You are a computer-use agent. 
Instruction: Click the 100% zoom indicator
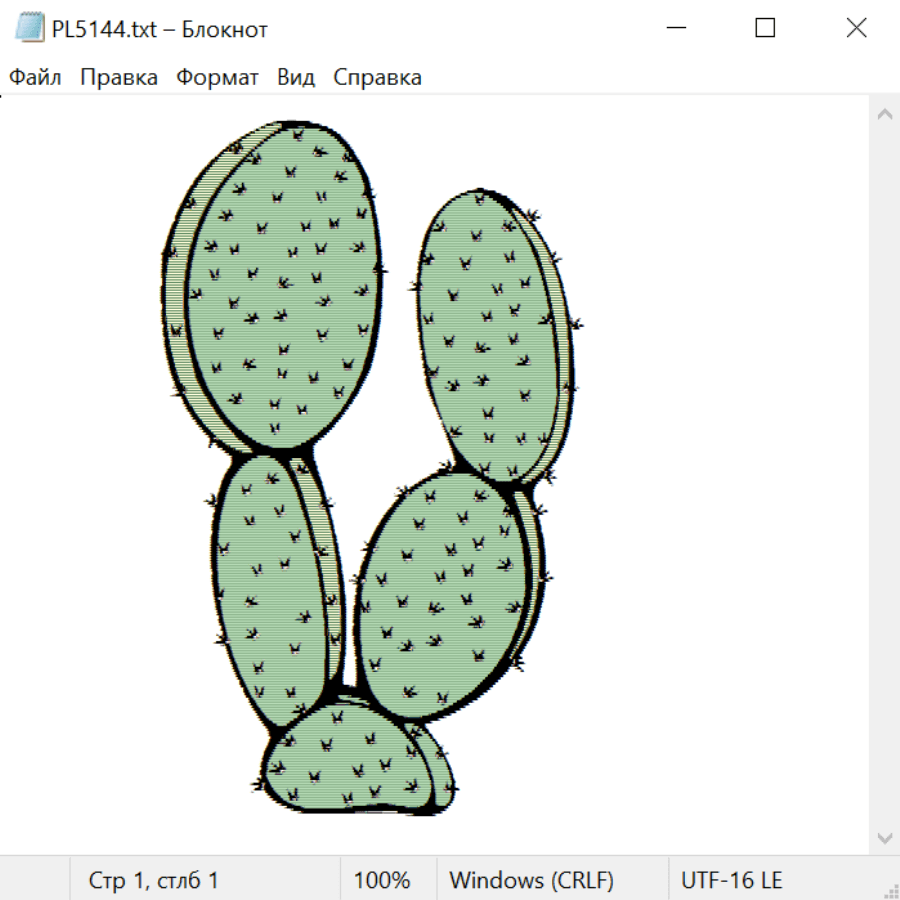pyautogui.click(x=382, y=881)
